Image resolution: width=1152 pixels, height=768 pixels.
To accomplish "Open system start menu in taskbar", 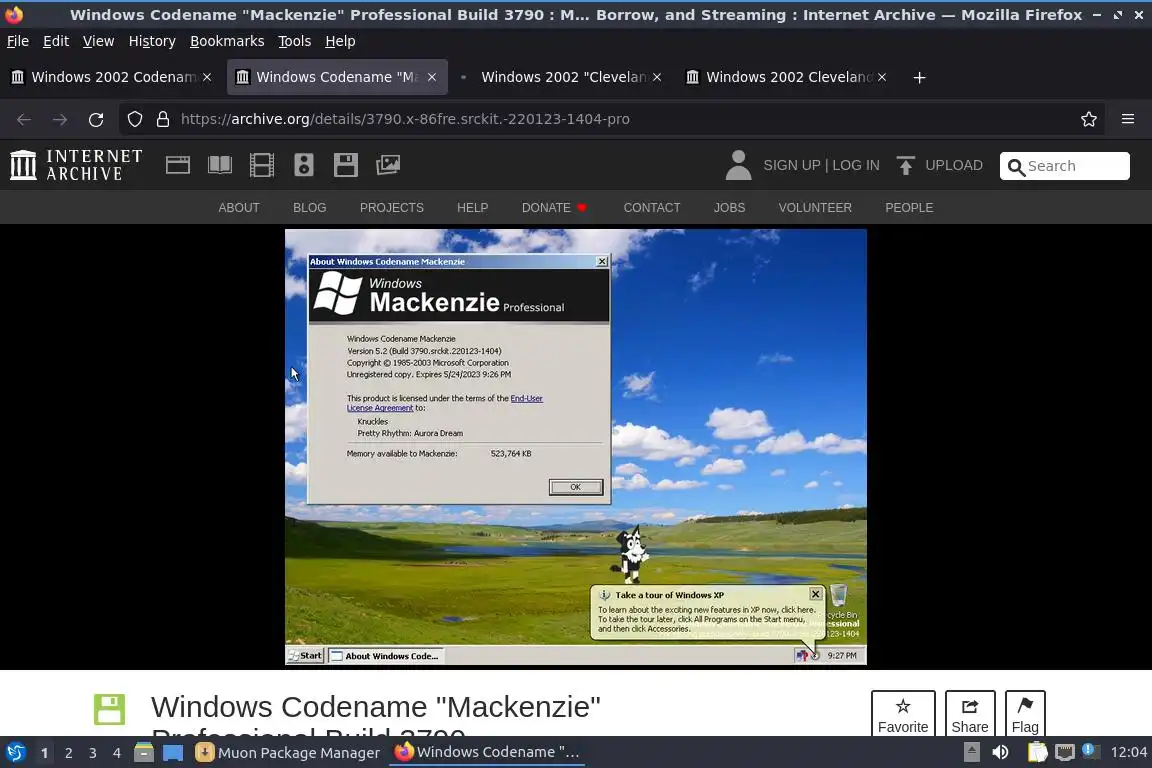I will click(16, 753).
